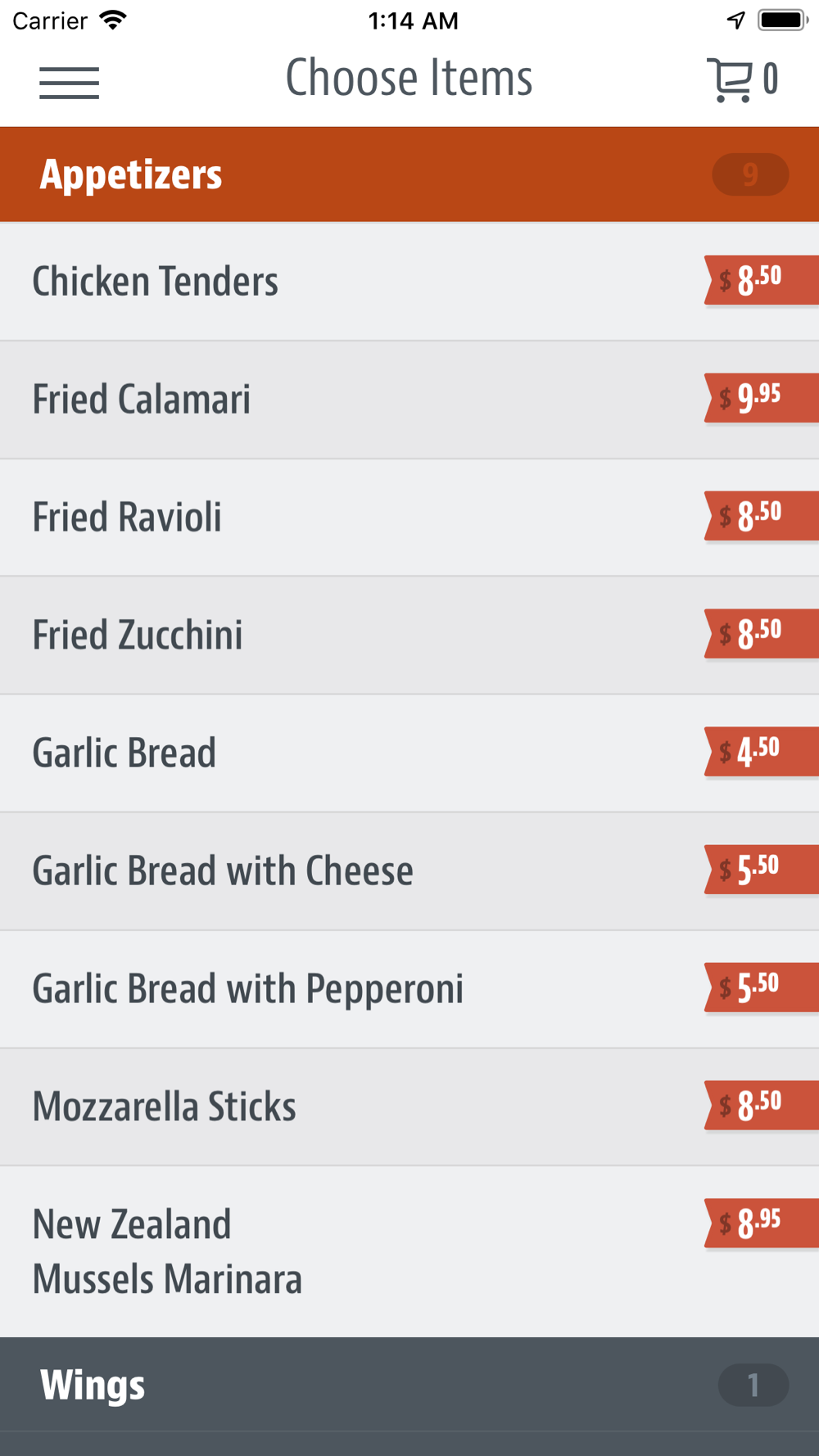
Task: Tap the Appetizers item count badge
Action: [x=750, y=174]
